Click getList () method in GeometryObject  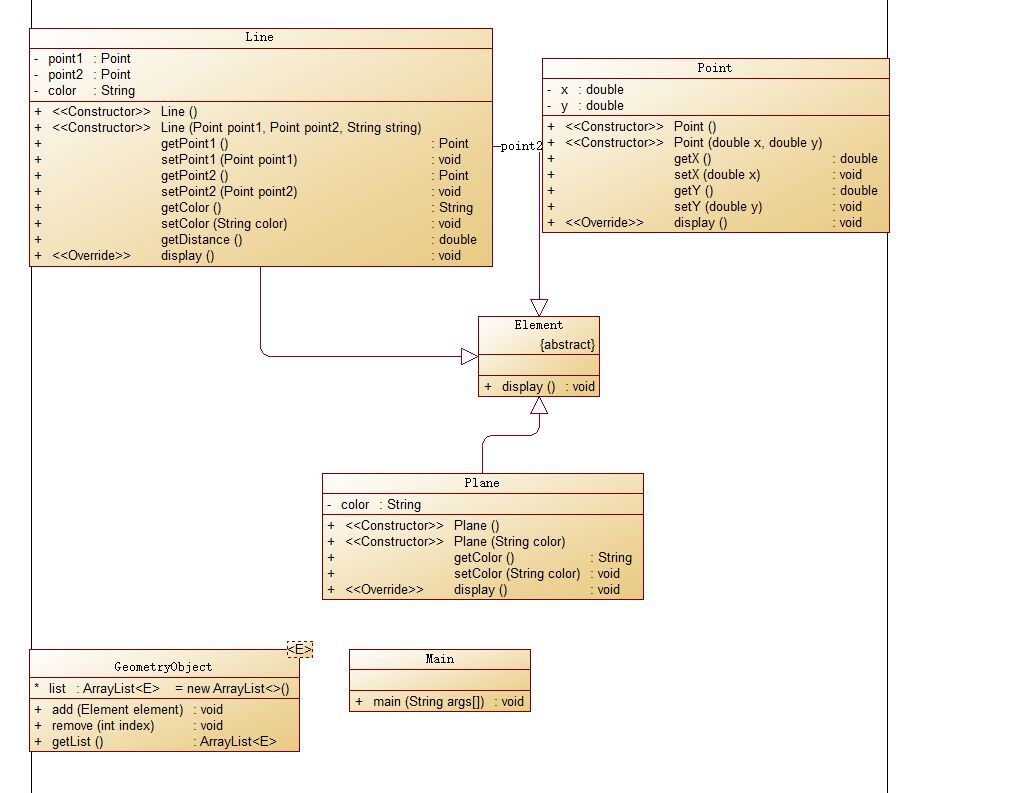click(156, 741)
